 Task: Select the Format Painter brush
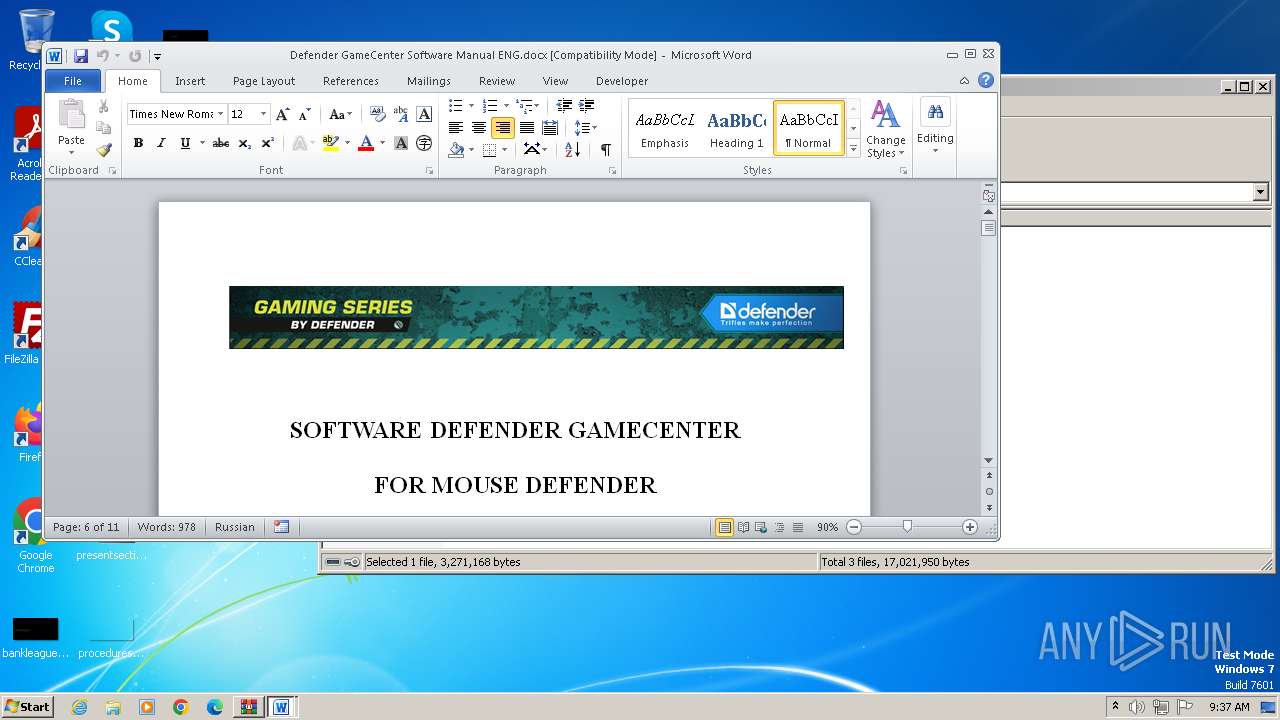[103, 150]
